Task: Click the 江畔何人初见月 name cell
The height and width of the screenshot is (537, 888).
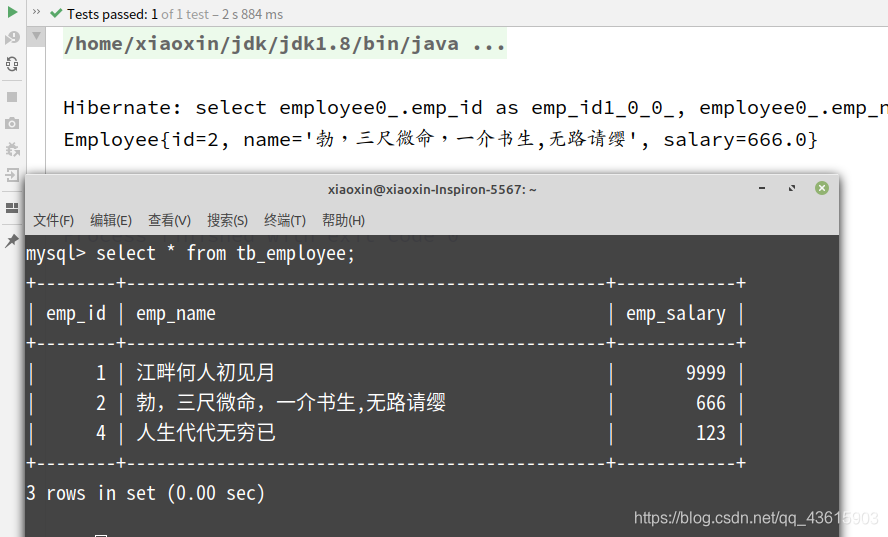Action: tap(206, 373)
